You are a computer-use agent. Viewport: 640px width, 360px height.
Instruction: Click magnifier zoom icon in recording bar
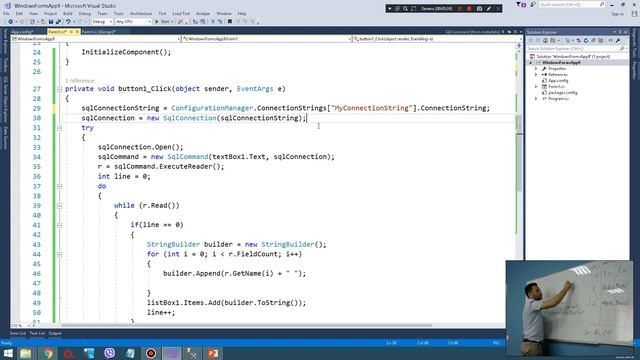click(405, 9)
